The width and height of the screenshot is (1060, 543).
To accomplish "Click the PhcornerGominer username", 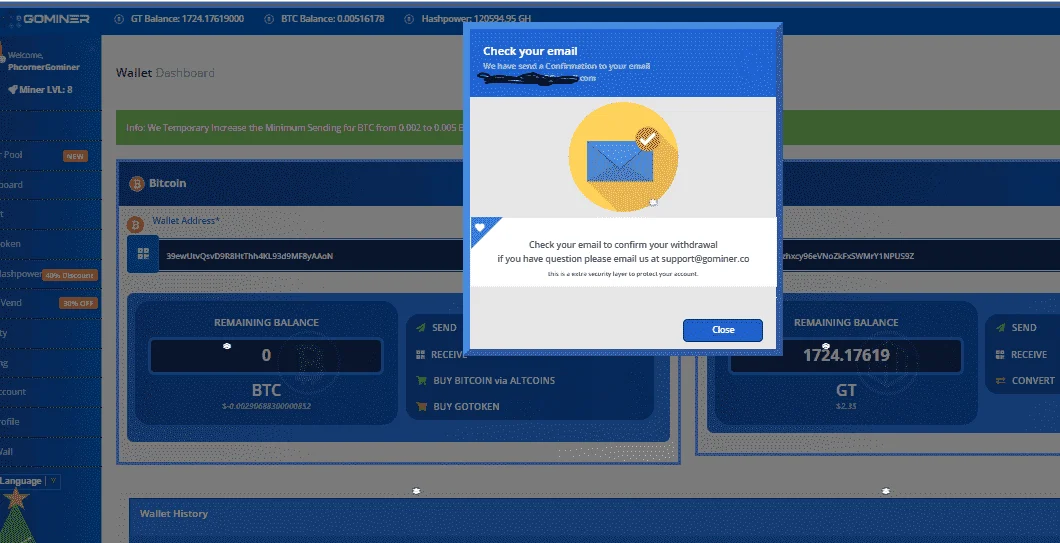I will point(44,67).
